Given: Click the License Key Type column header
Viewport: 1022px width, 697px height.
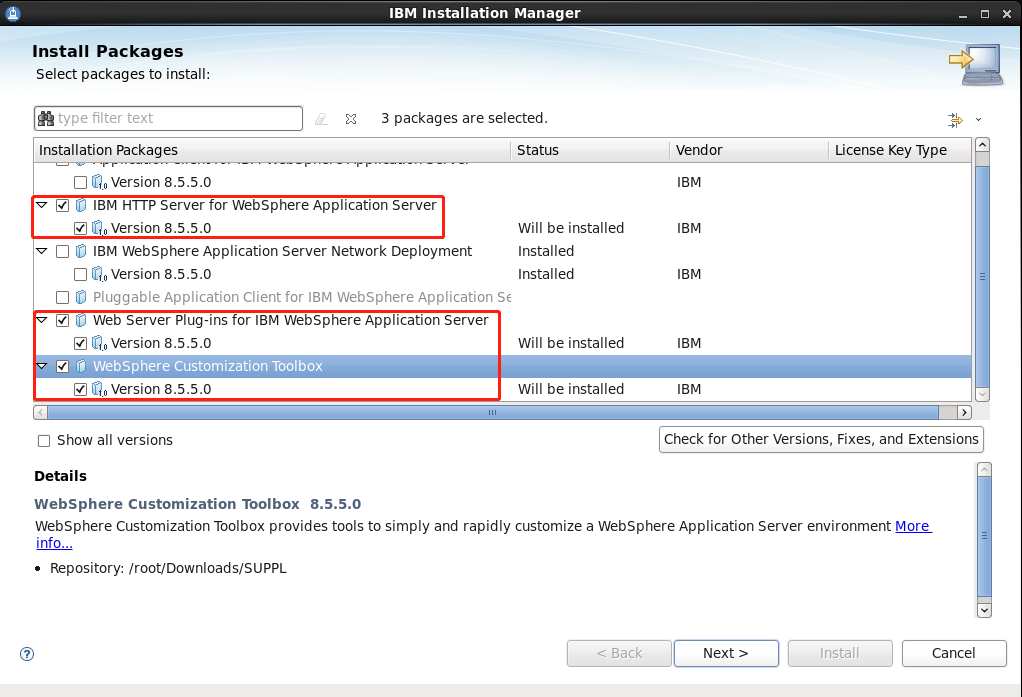Looking at the screenshot, I should click(900, 150).
